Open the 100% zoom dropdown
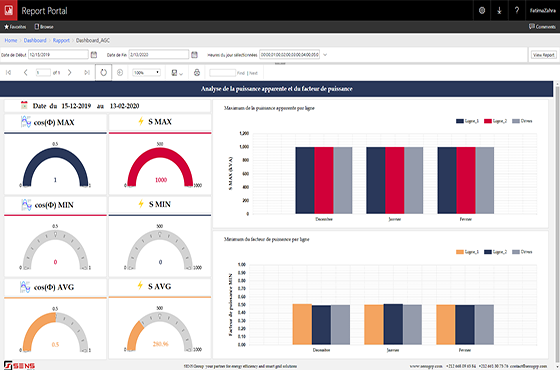 click(146, 72)
